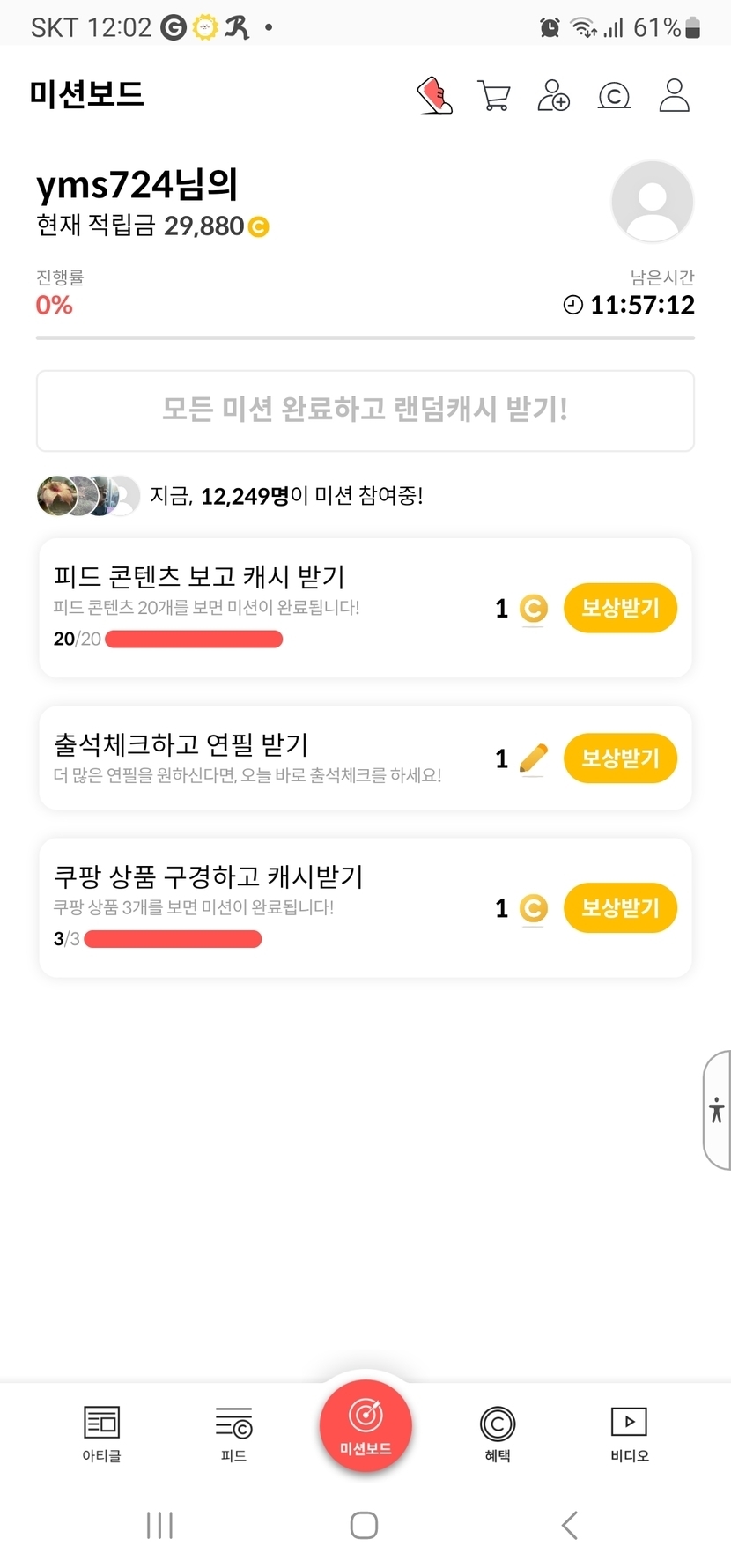Image resolution: width=731 pixels, height=1568 pixels.
Task: Switch to the 피드 tab
Action: click(x=233, y=1432)
